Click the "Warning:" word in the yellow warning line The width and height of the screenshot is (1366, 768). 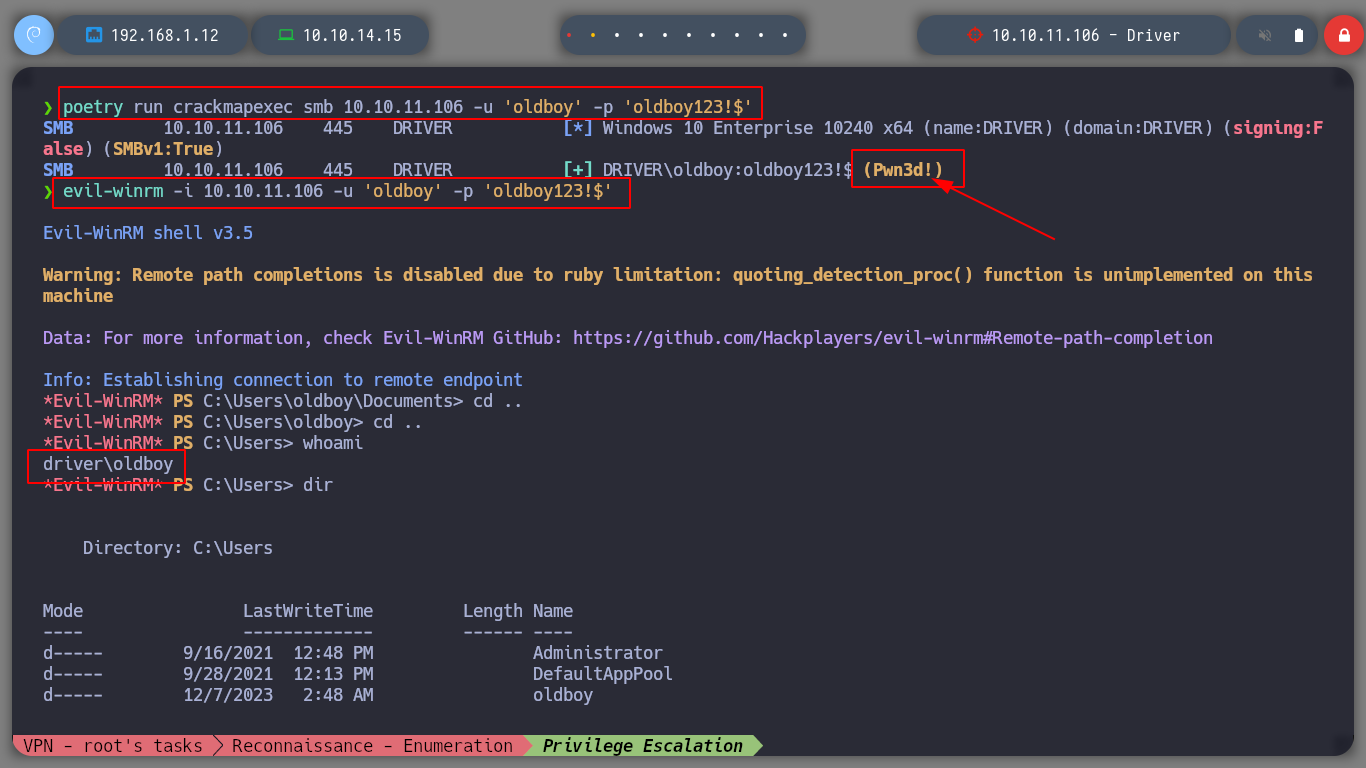tap(83, 275)
